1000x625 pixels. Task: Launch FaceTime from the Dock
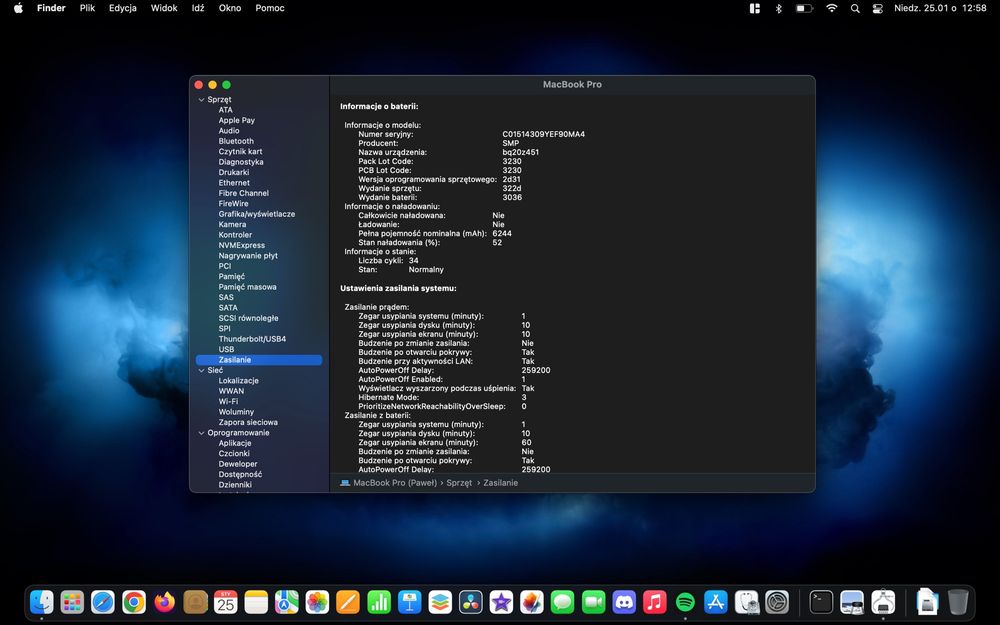pos(593,601)
